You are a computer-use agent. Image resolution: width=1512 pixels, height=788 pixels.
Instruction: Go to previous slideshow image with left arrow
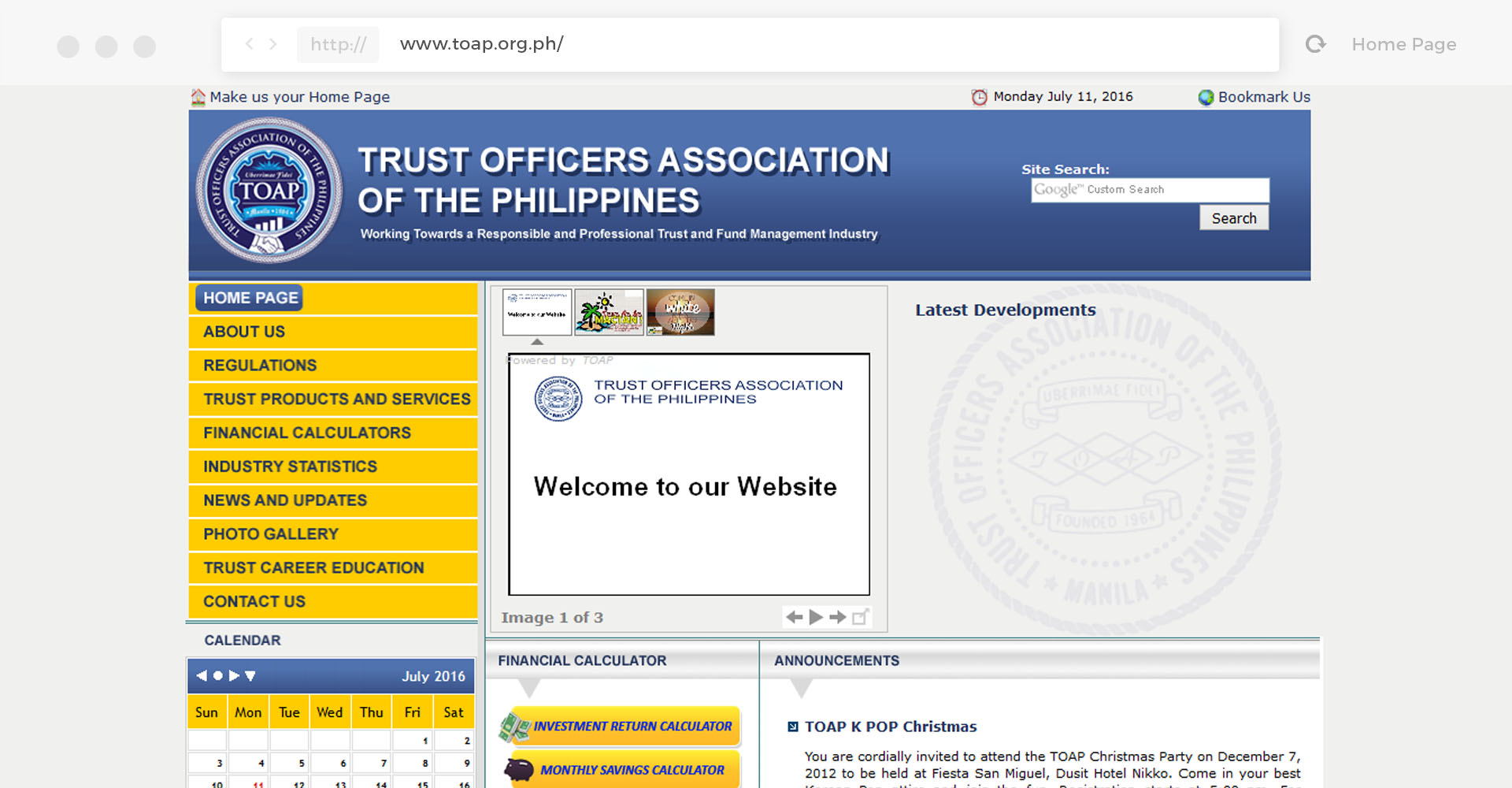click(795, 617)
